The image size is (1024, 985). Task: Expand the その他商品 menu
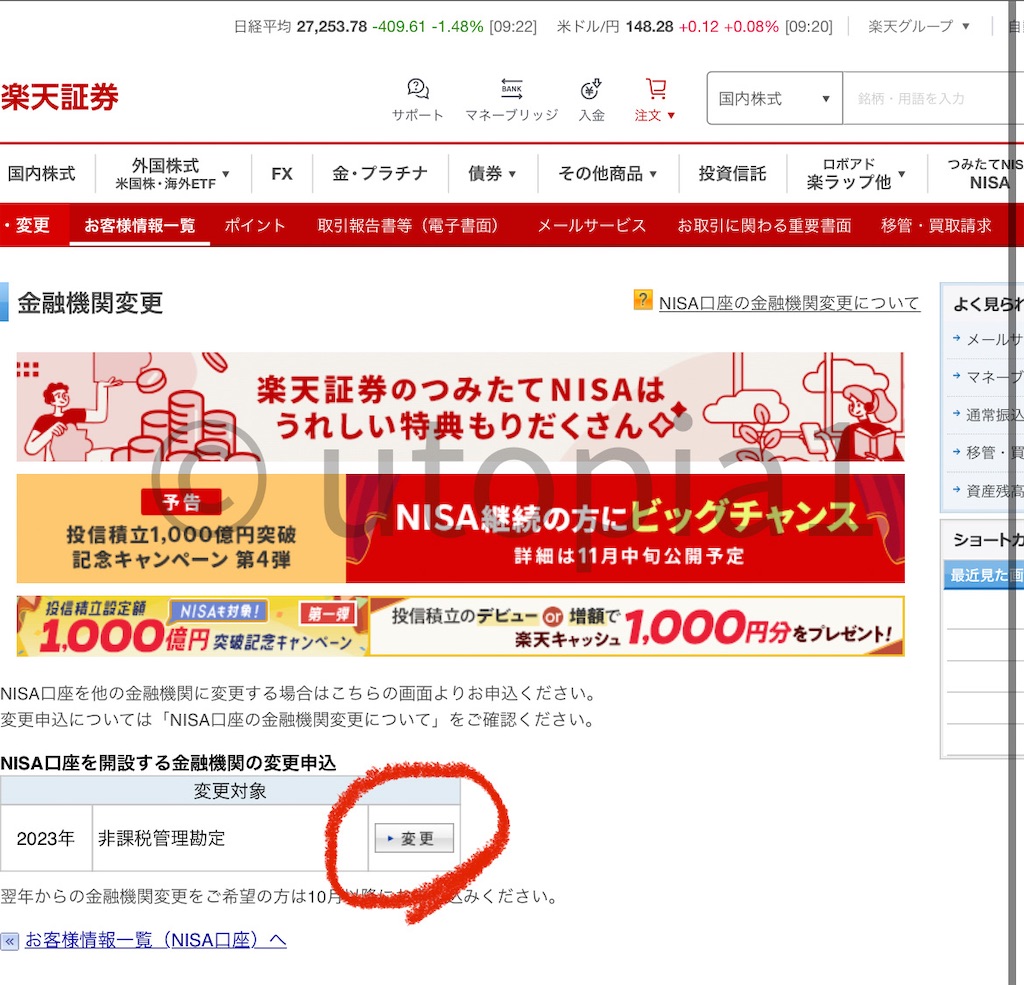coord(607,174)
